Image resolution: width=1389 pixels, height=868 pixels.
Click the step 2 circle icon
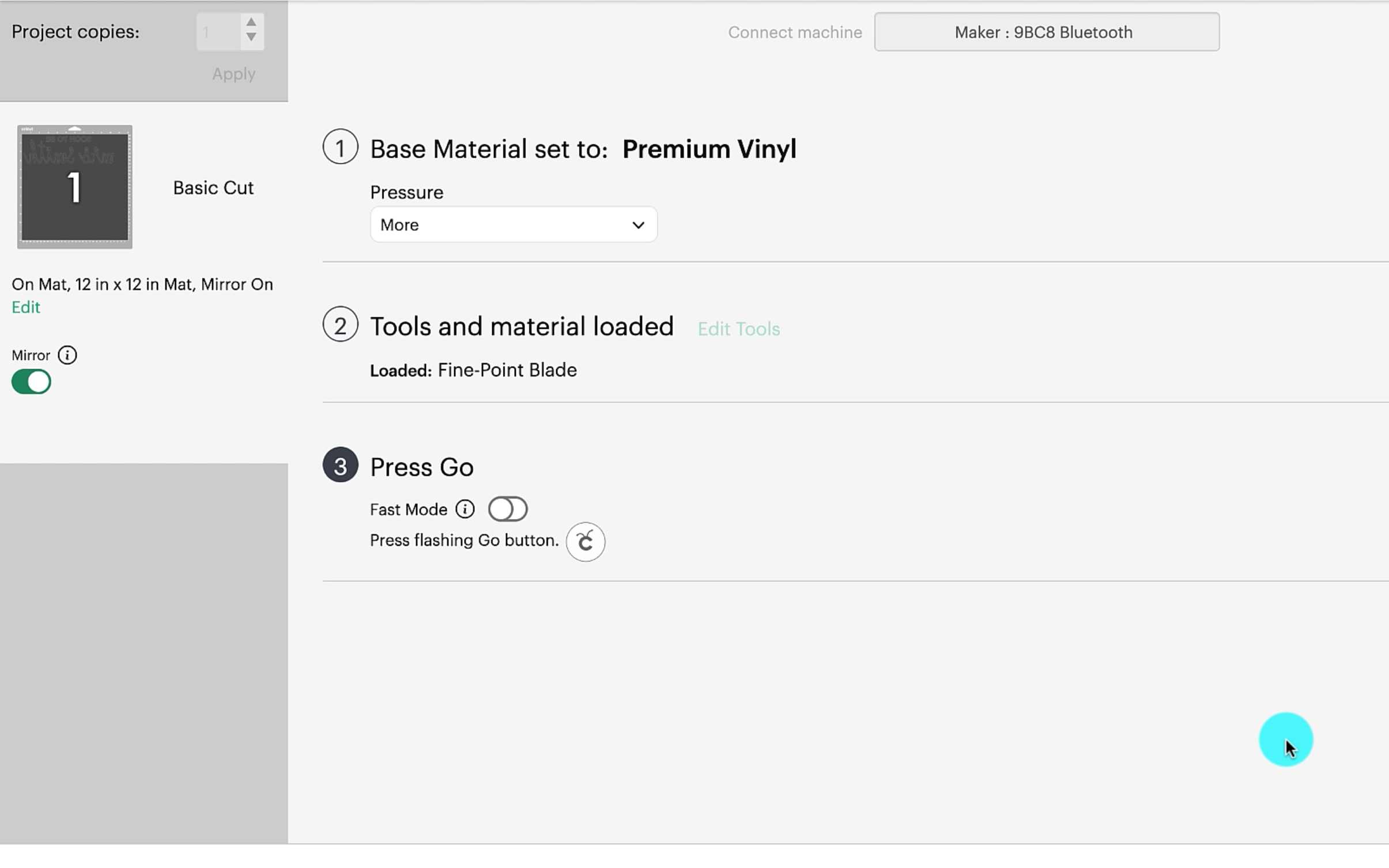[340, 324]
